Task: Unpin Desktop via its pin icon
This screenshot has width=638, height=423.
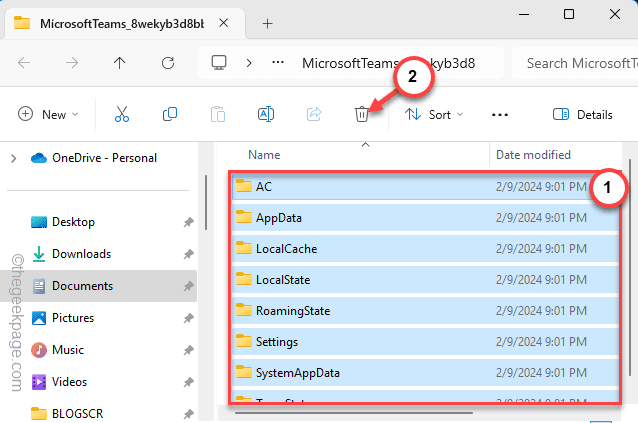Action: click(x=188, y=222)
